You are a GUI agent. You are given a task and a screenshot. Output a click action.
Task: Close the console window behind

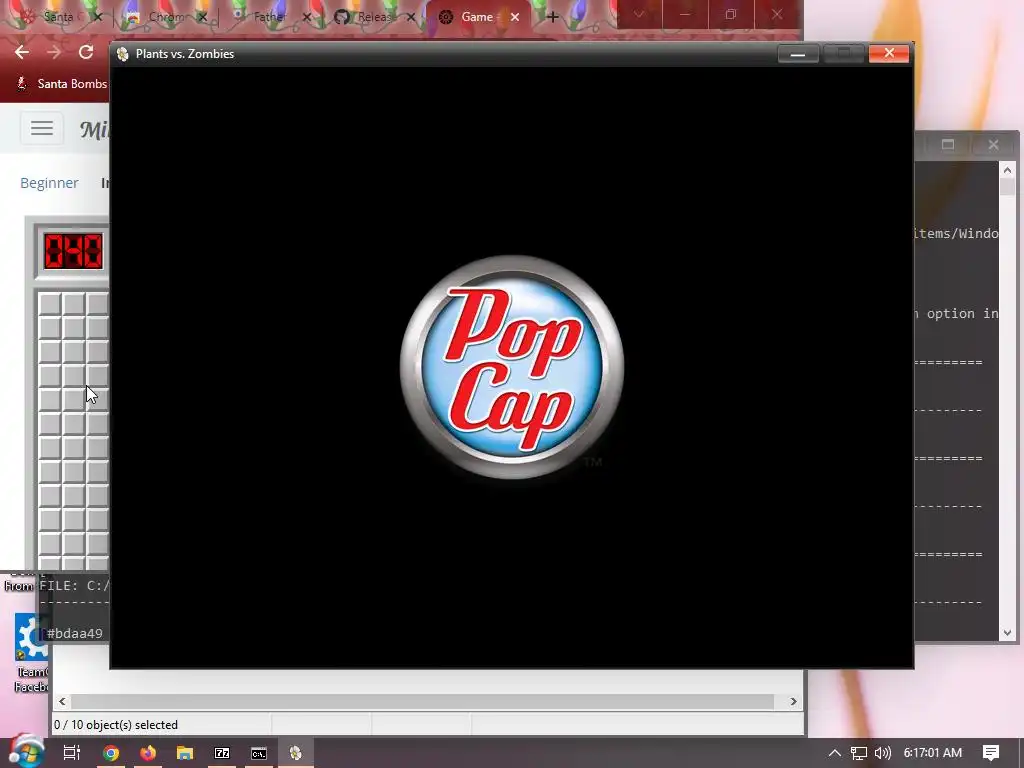[x=993, y=144]
